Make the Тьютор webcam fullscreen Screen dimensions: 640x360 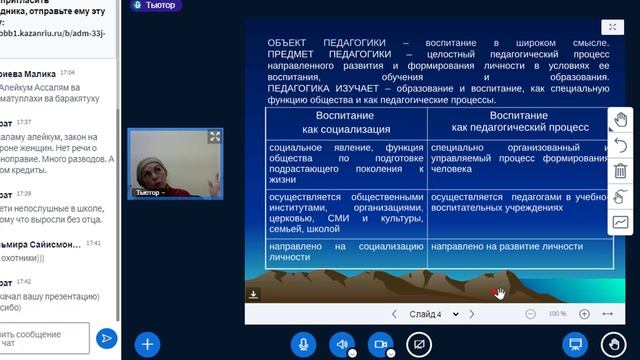[215, 137]
